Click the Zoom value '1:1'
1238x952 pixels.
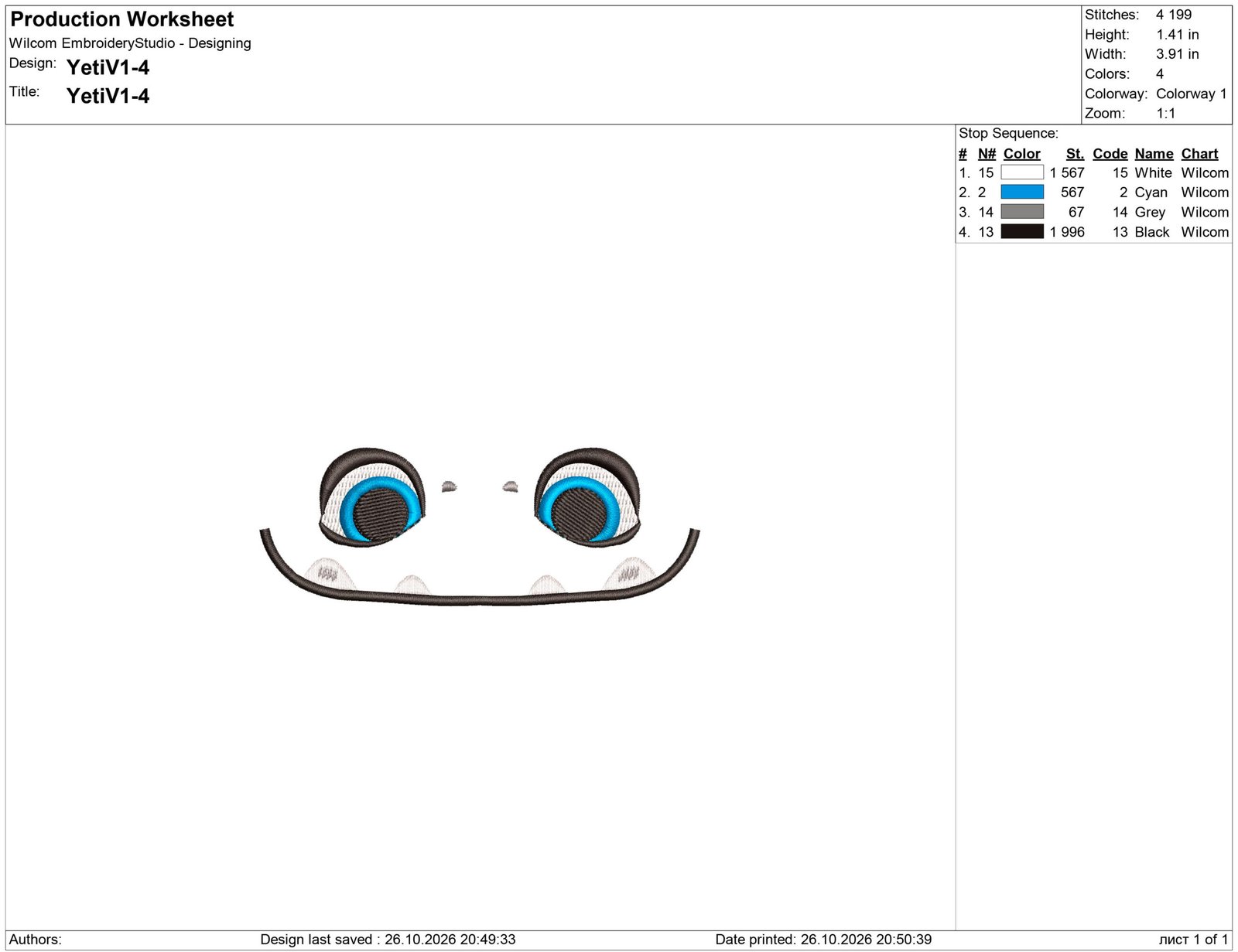pos(1166,114)
